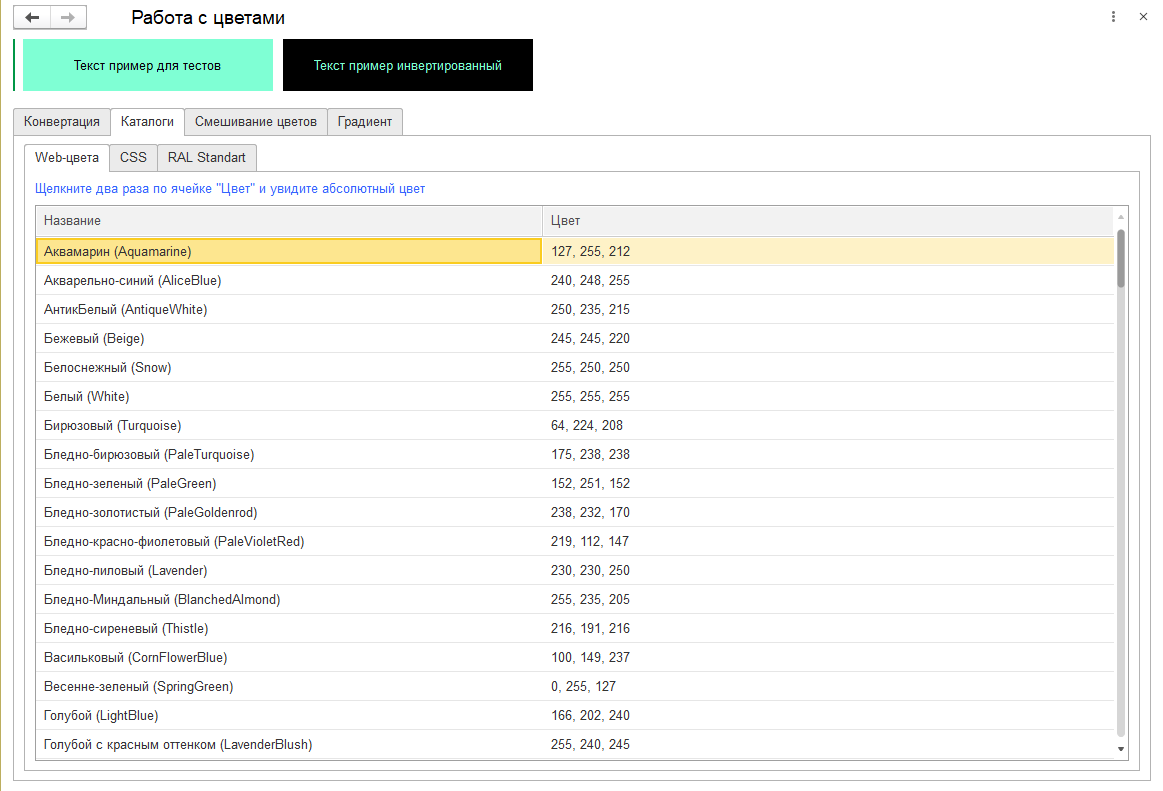Click the blue double-click hint text
Viewport: 1163px width, 791px height.
(230, 189)
